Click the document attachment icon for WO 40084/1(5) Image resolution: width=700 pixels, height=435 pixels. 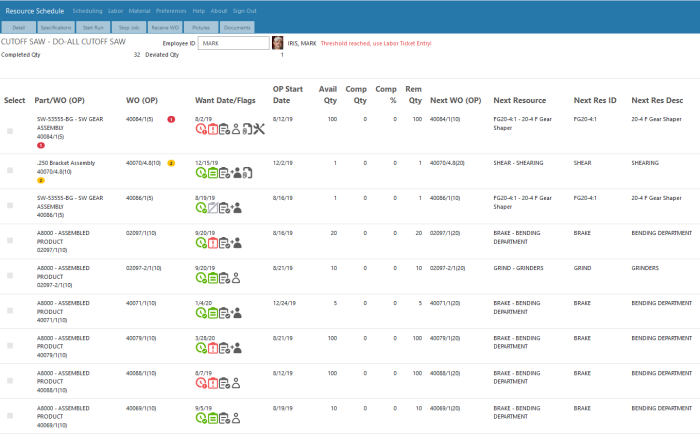pyautogui.click(x=247, y=130)
